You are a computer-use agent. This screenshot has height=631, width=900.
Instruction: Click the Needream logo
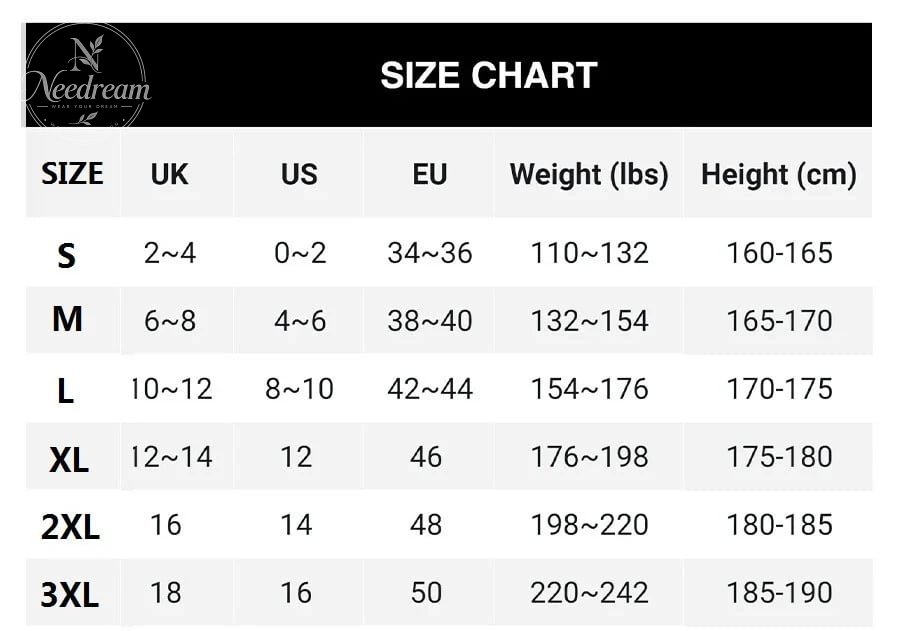(x=86, y=76)
